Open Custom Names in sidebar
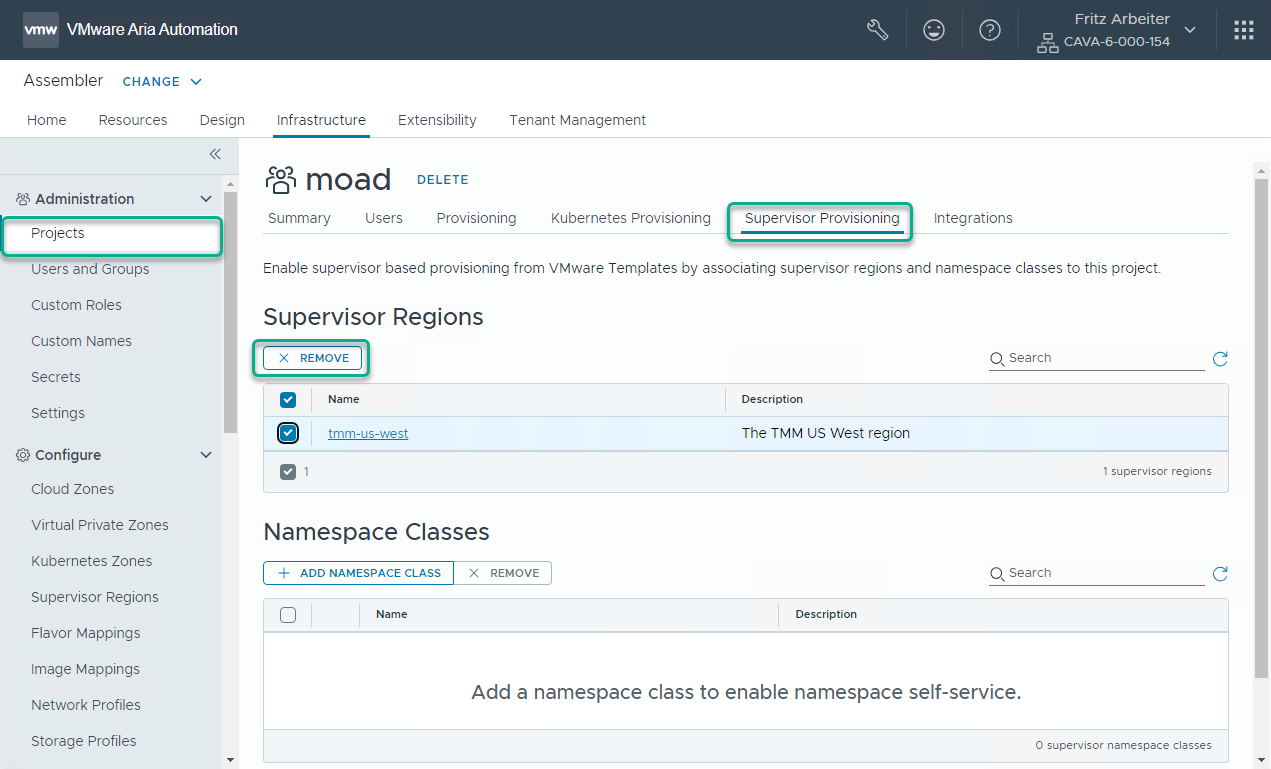This screenshot has height=769, width=1271. 81,341
